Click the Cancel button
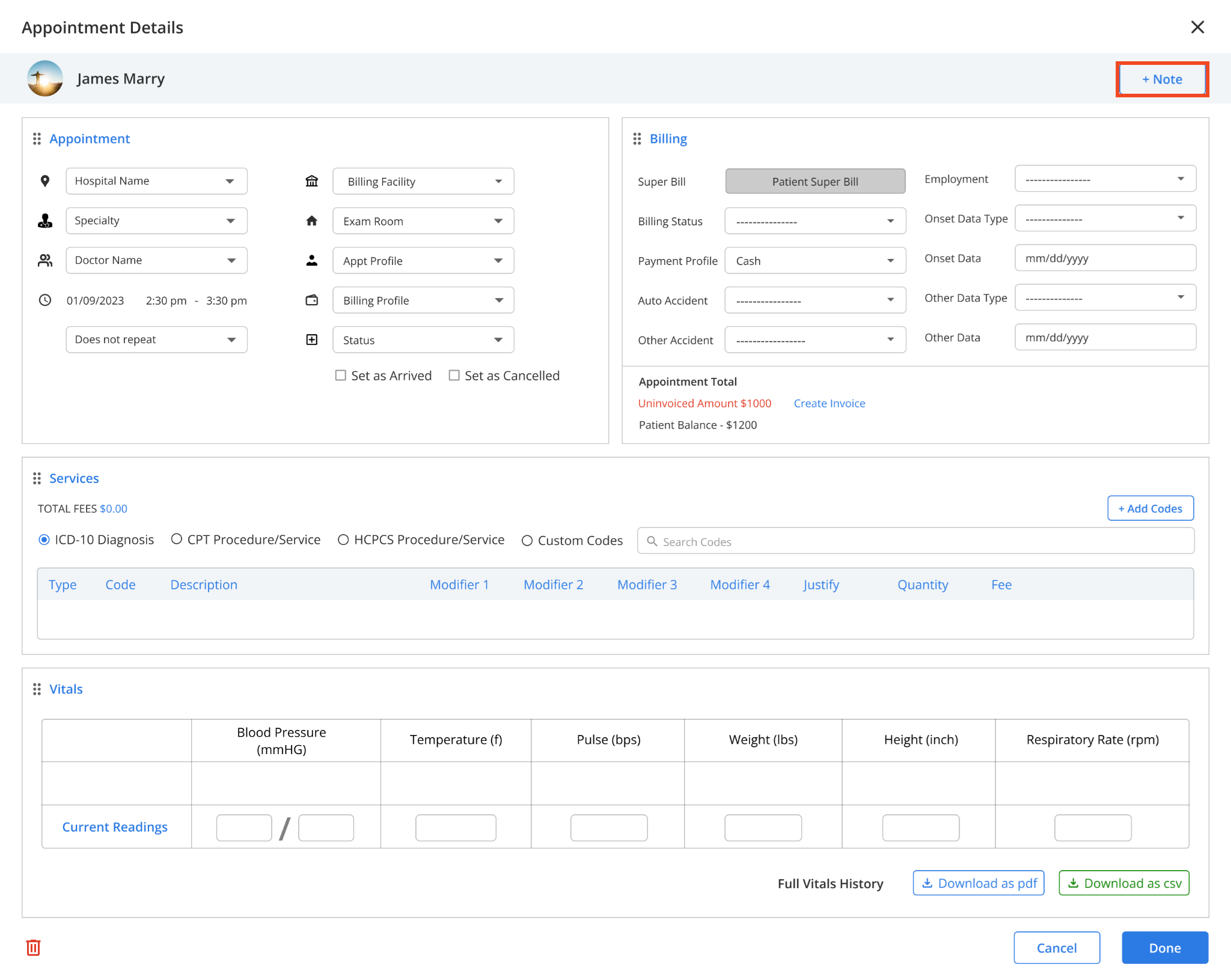The height and width of the screenshot is (980, 1231). point(1057,948)
